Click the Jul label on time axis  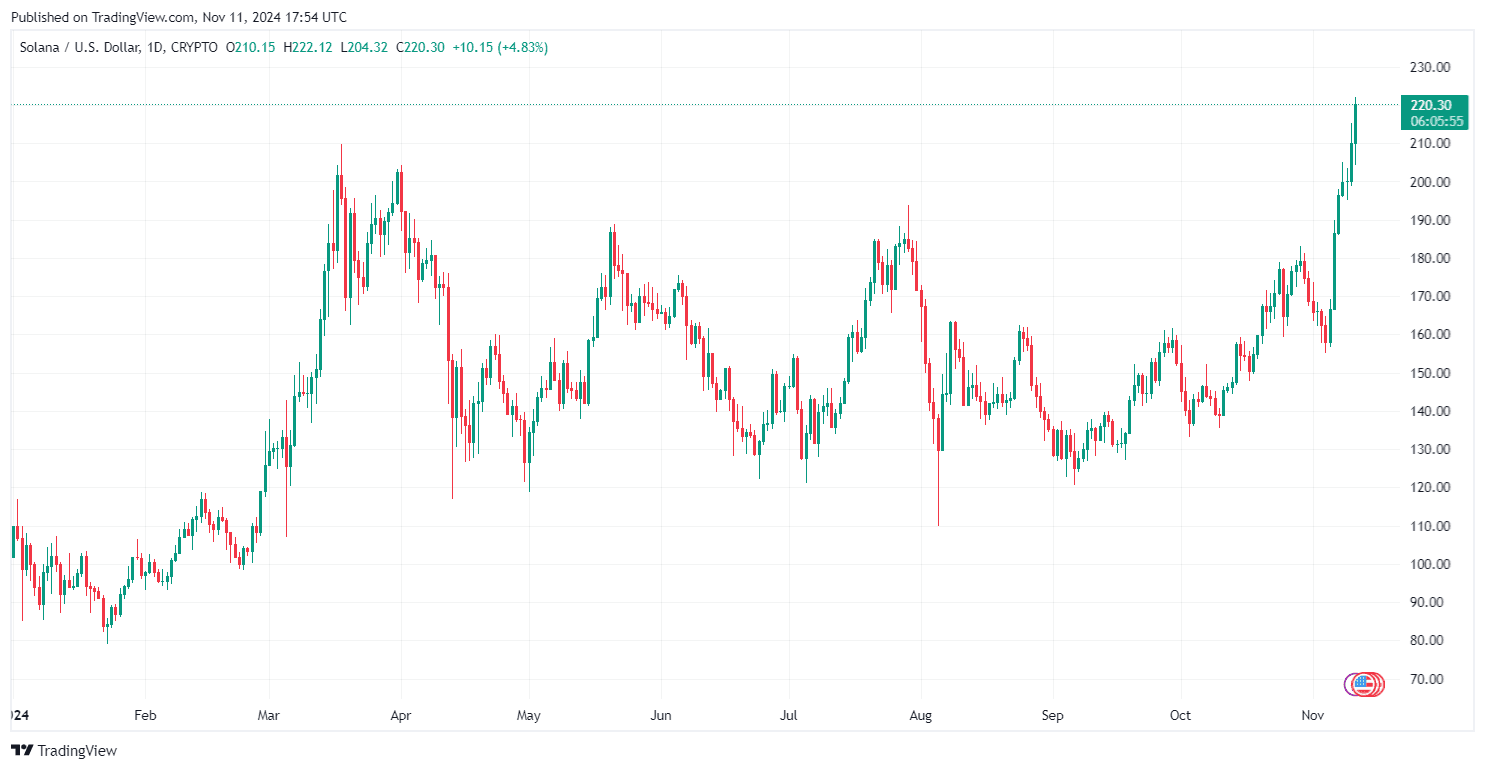pos(789,716)
